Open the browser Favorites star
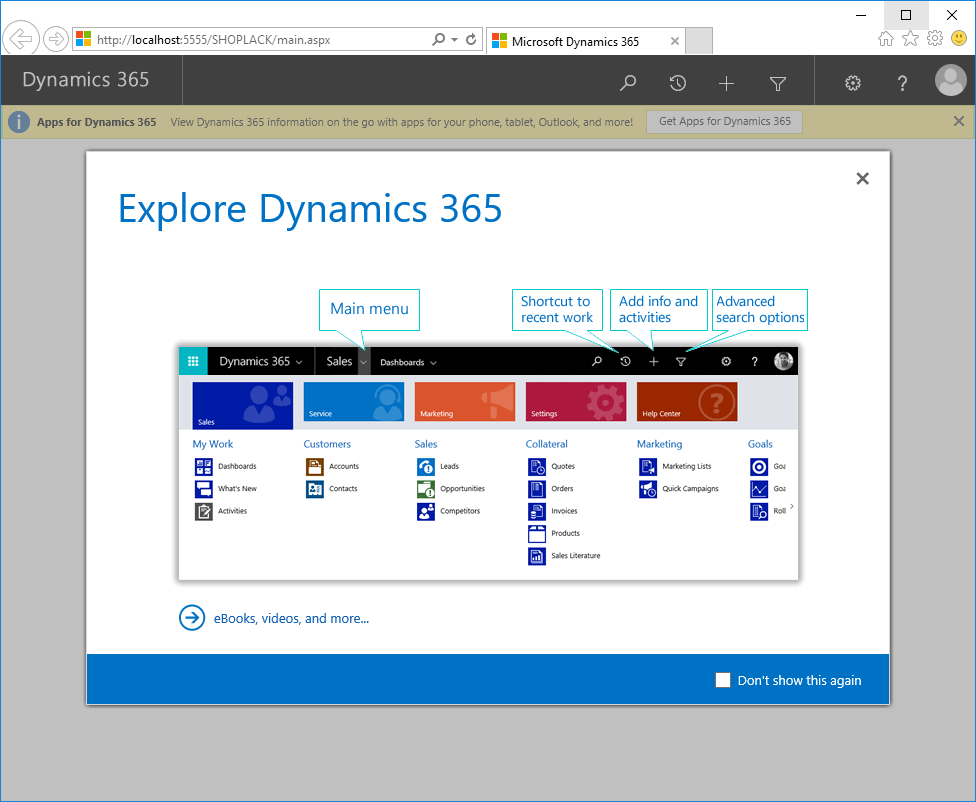The image size is (976, 802). (910, 39)
